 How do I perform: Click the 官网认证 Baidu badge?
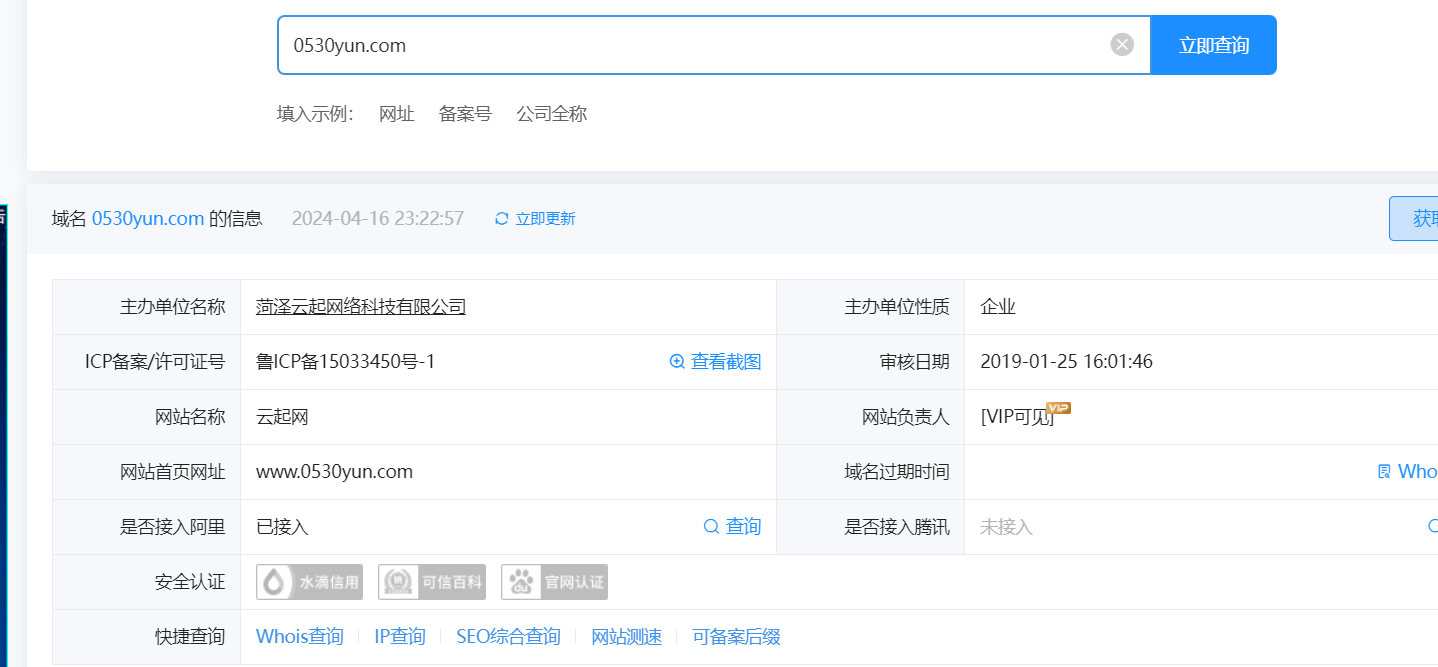554,582
